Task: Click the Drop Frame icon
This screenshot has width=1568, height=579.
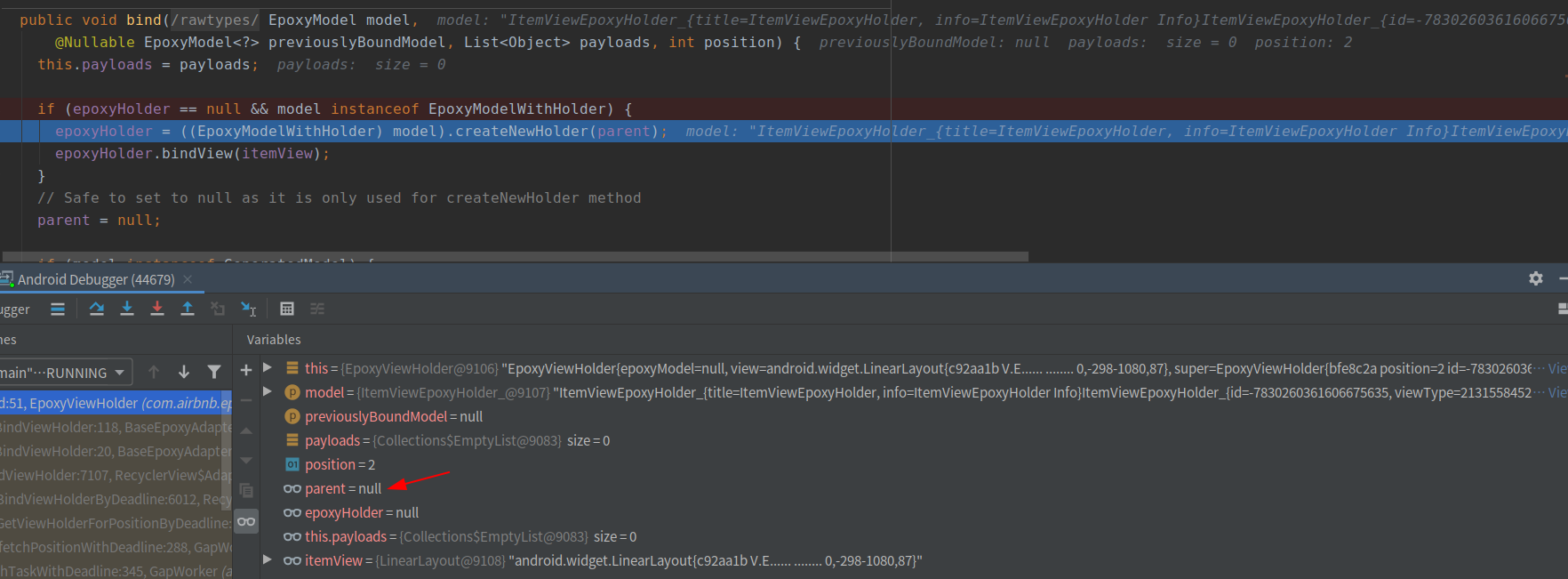Action: tap(218, 309)
